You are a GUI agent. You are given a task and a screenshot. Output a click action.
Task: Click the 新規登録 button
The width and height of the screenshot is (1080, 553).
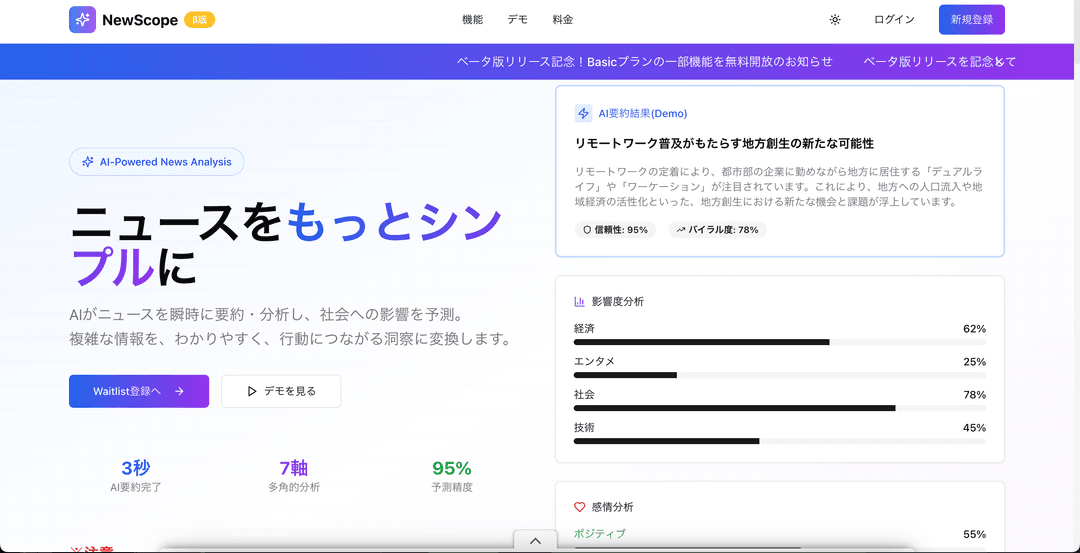[972, 20]
